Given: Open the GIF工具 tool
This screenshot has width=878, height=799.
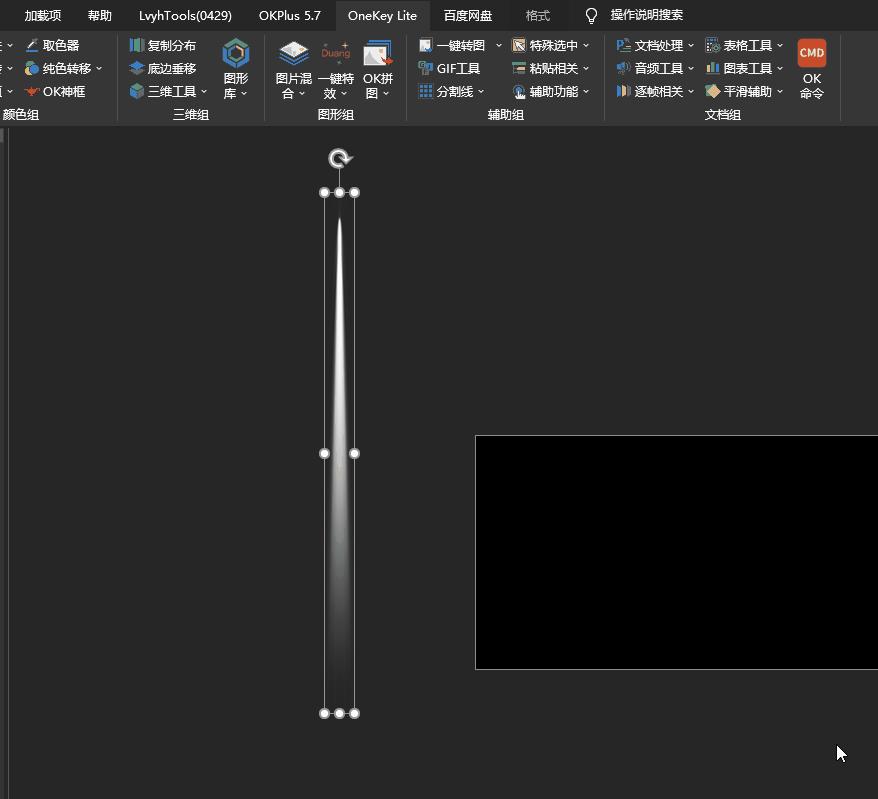Looking at the screenshot, I should point(450,68).
